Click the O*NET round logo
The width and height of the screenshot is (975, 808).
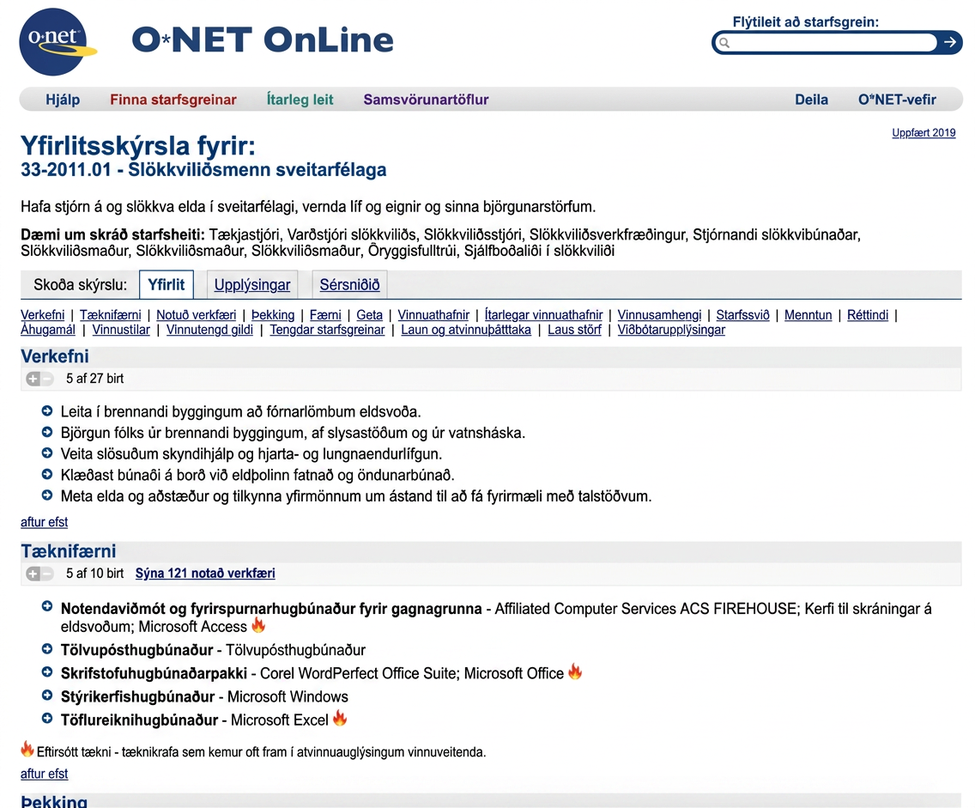click(x=57, y=42)
